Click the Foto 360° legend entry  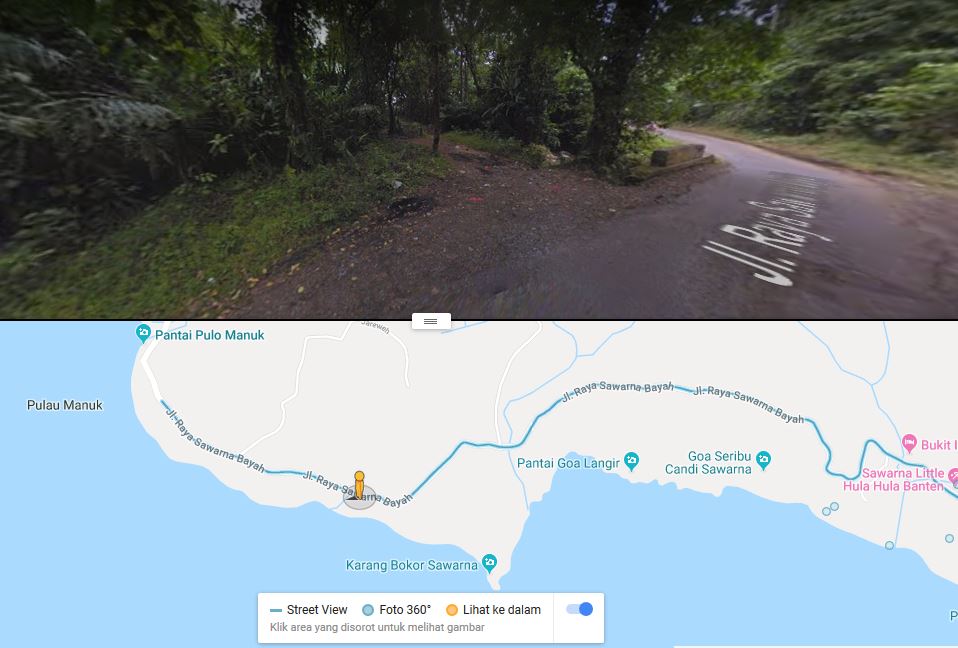[397, 610]
